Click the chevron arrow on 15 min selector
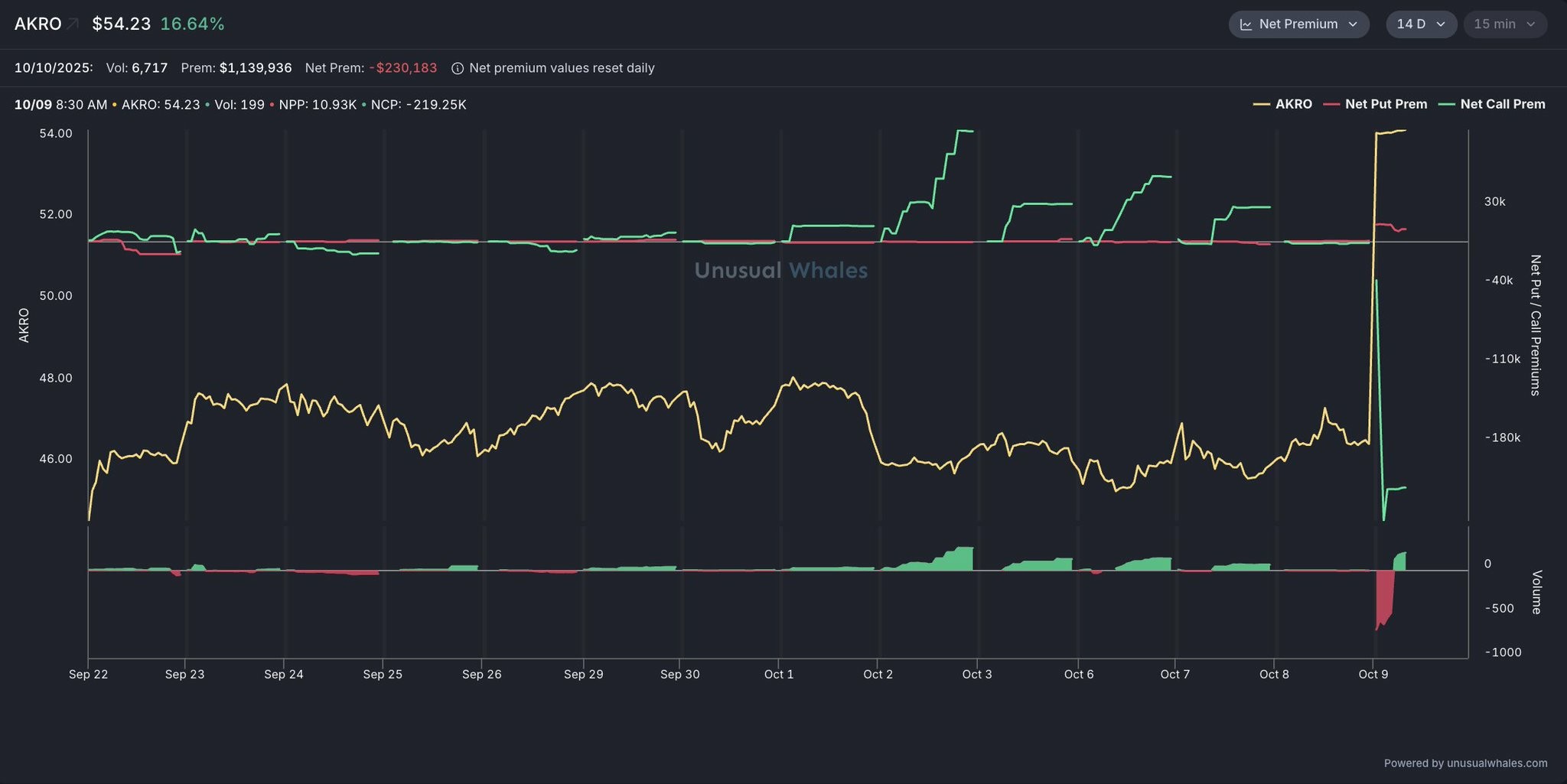 click(1530, 24)
